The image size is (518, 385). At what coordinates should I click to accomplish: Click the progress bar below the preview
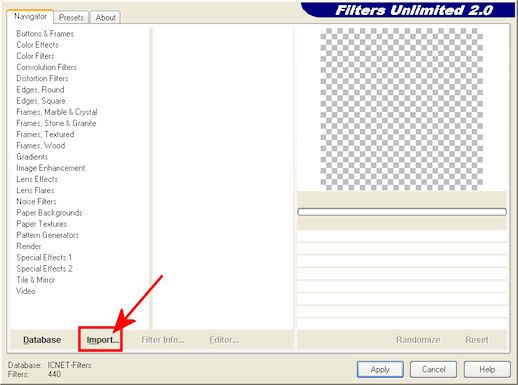(x=402, y=212)
